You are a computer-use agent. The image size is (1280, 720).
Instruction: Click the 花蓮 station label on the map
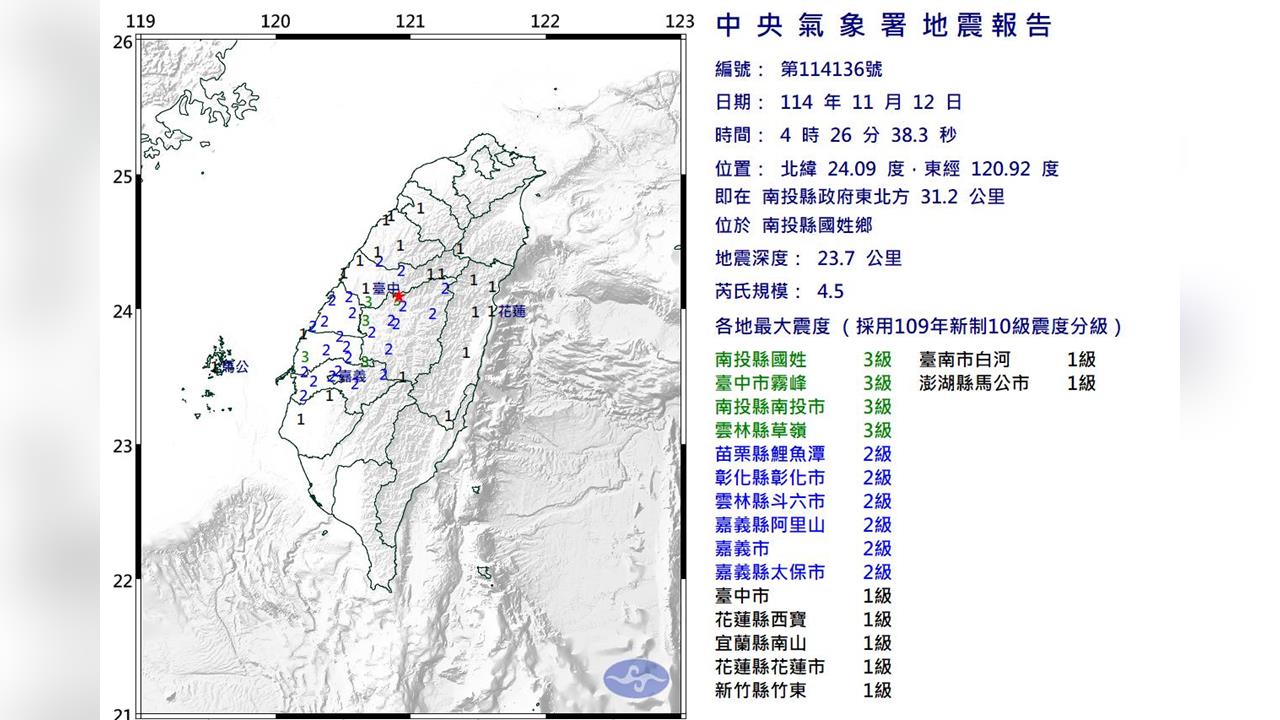[510, 311]
